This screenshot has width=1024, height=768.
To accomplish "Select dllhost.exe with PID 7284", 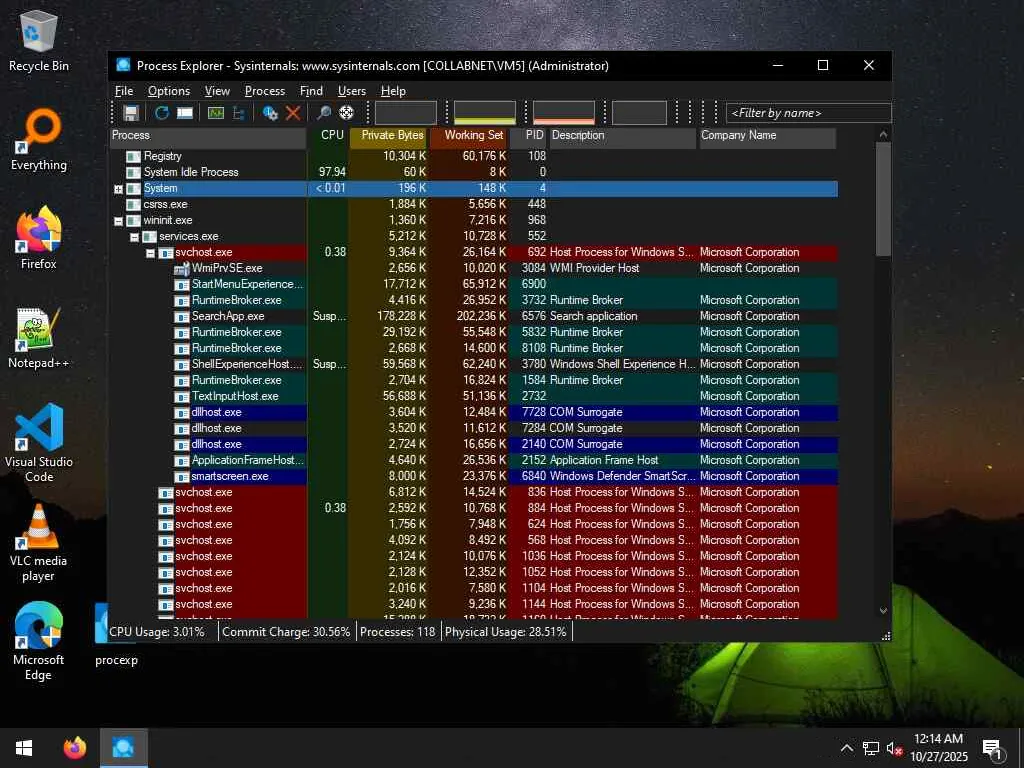I will (x=473, y=428).
